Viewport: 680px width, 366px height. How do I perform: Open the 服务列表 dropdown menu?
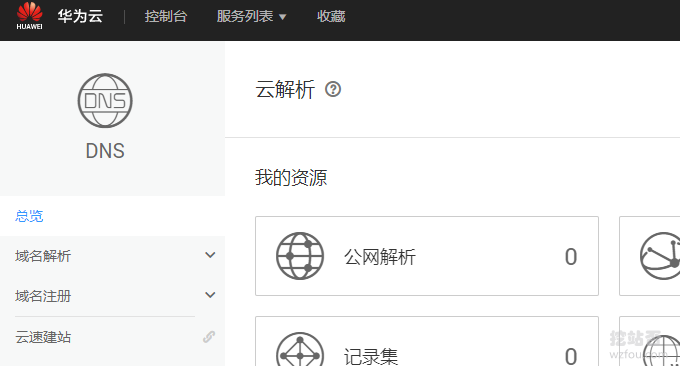pyautogui.click(x=252, y=16)
